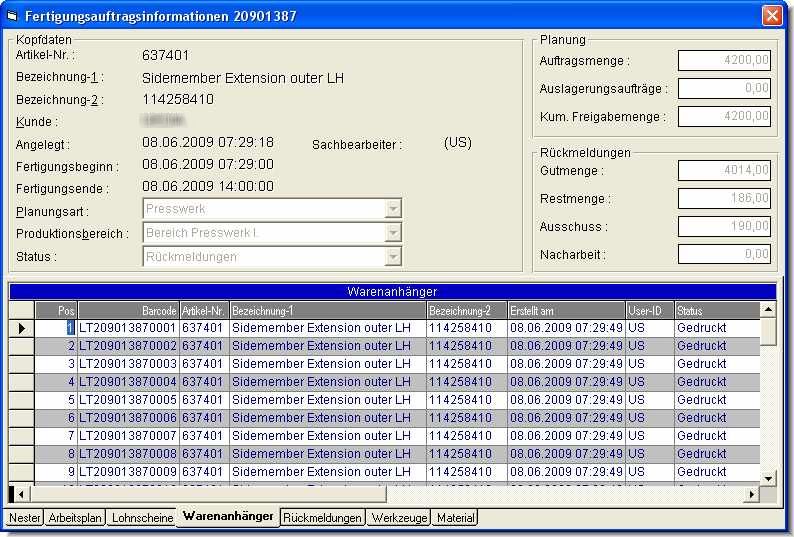Image resolution: width=794 pixels, height=537 pixels.
Task: Select row with barcode LT209013870004
Action: pos(129,382)
